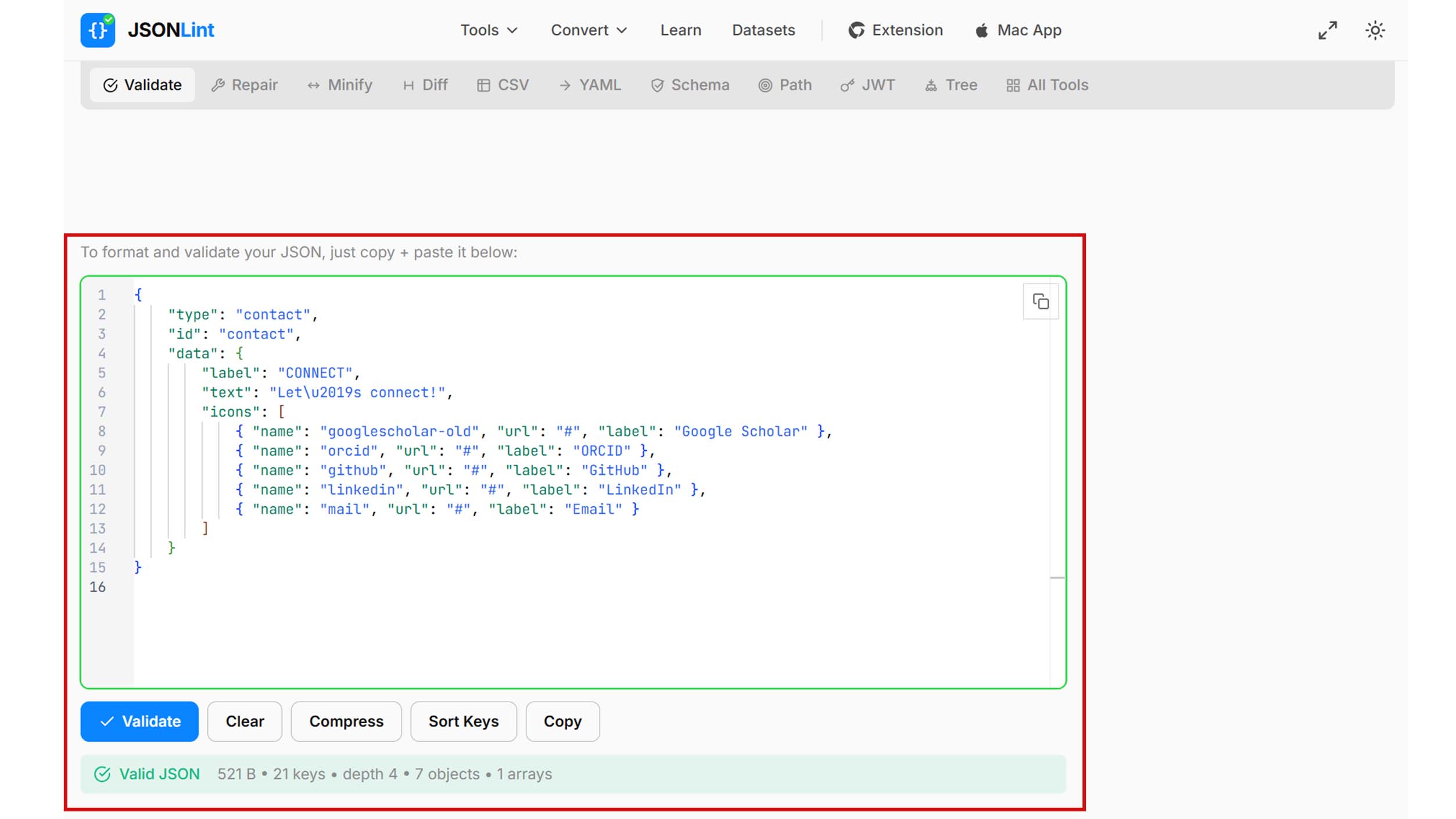Expand the Tools dropdown menu
Image resolution: width=1456 pixels, height=819 pixels.
coord(489,30)
